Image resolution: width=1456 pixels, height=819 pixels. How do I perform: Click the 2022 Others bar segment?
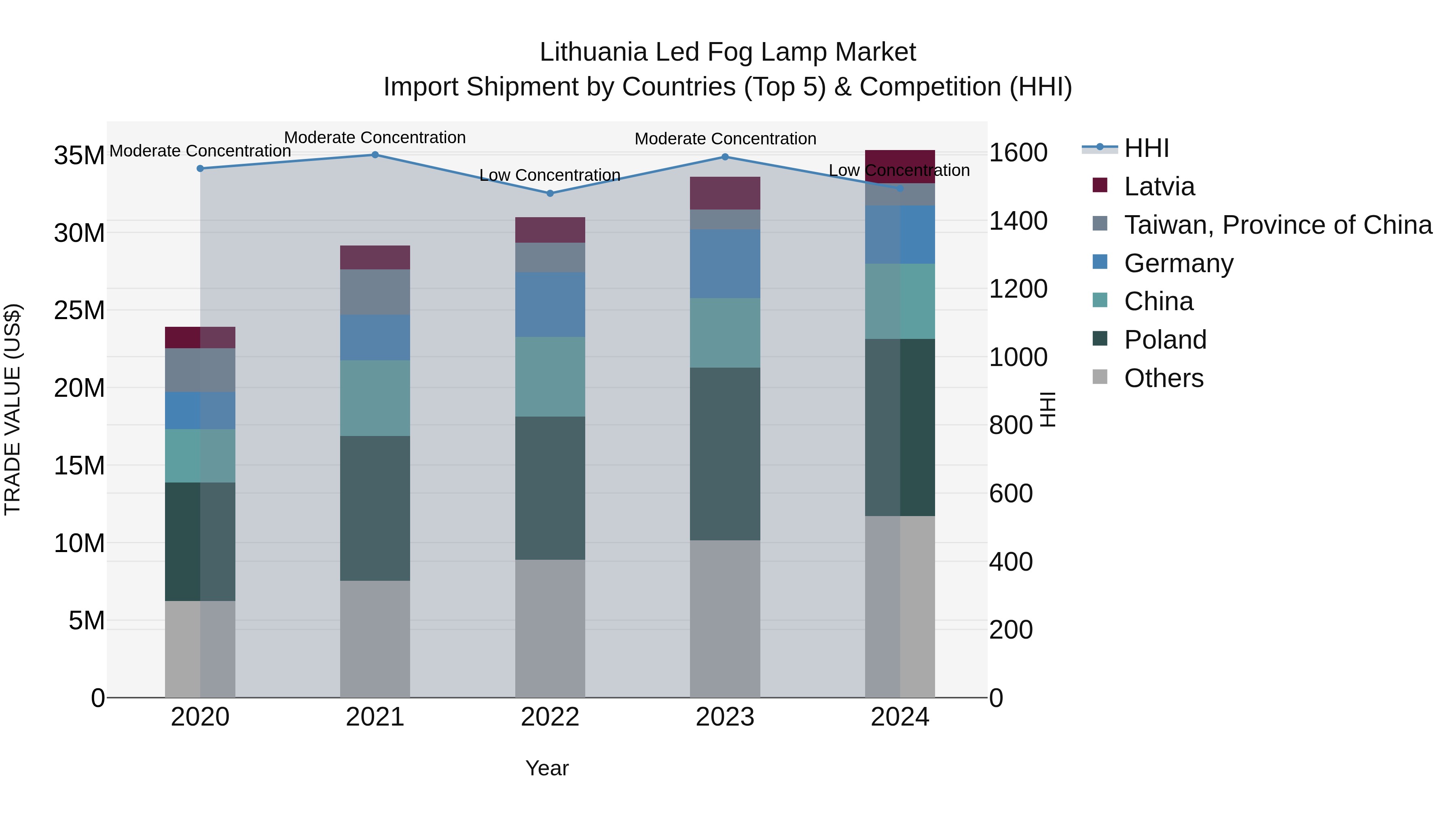550,629
